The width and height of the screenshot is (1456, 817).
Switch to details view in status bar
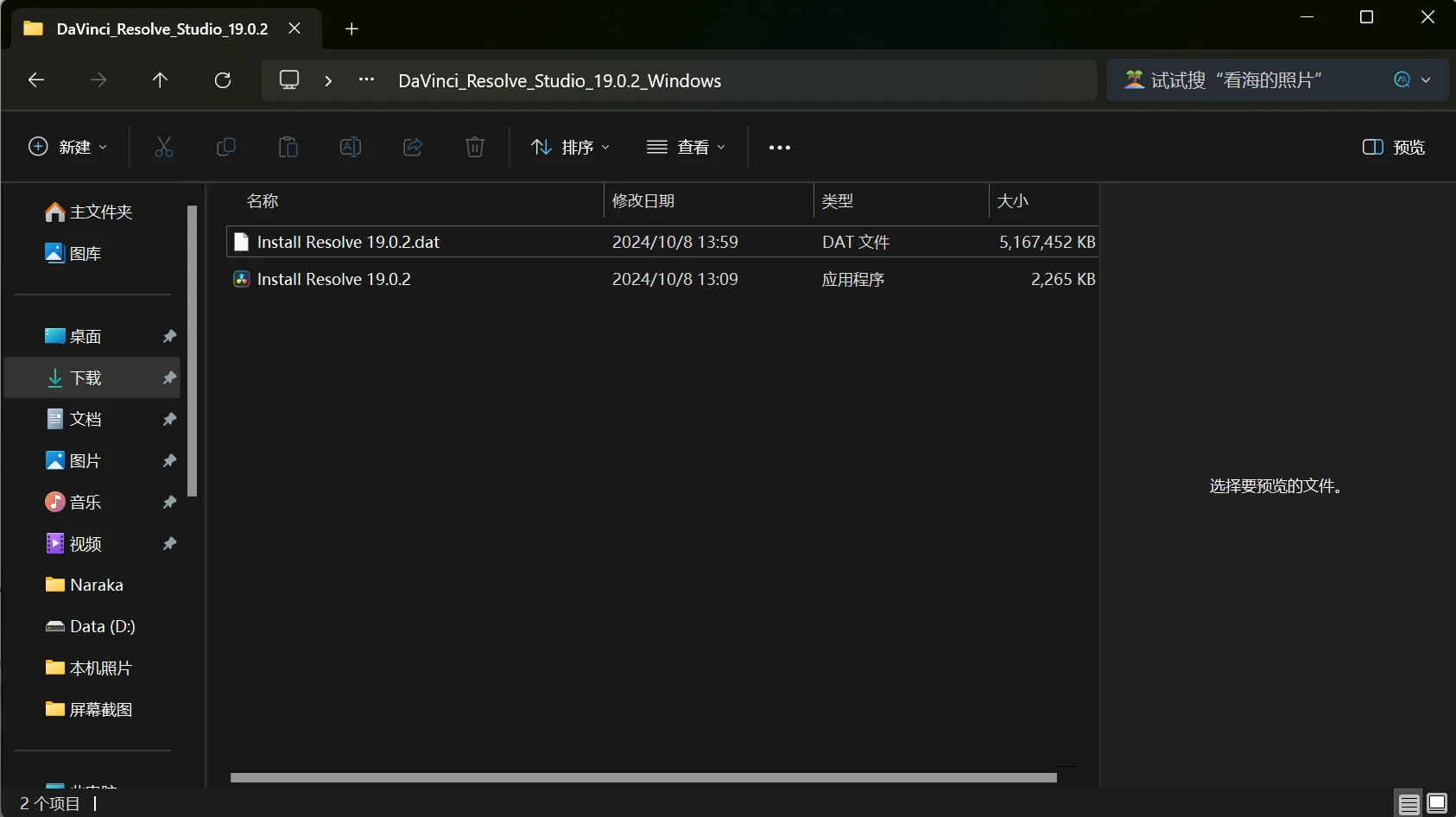tap(1409, 802)
